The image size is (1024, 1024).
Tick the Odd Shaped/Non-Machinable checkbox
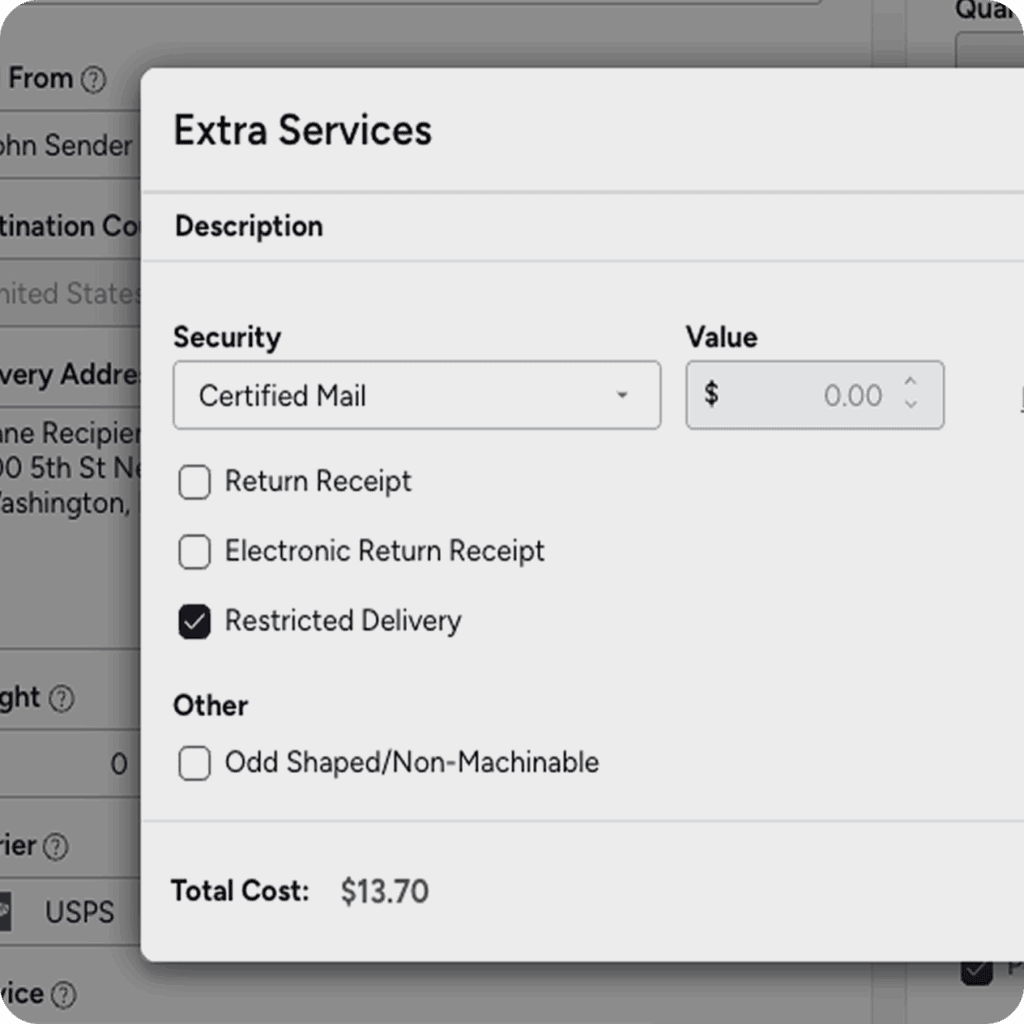[194, 764]
